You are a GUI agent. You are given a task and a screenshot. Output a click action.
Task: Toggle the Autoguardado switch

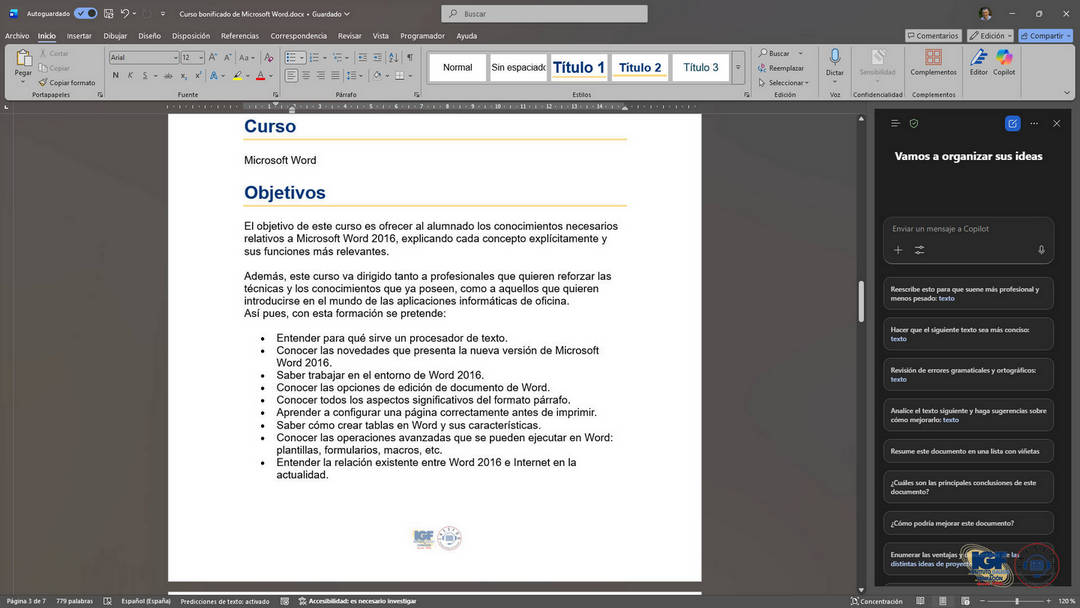pyautogui.click(x=85, y=14)
